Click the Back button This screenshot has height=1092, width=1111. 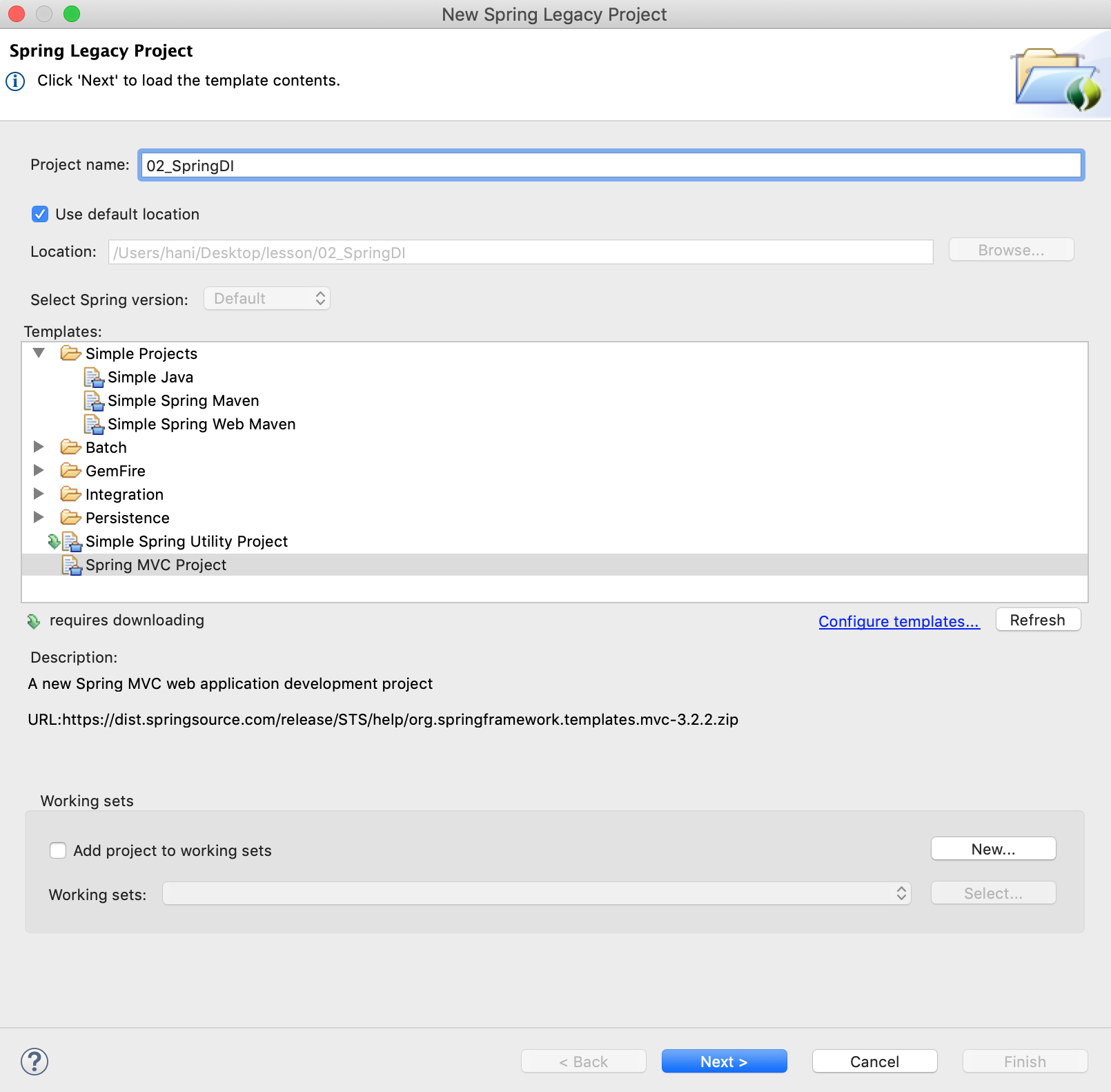[x=583, y=1062]
